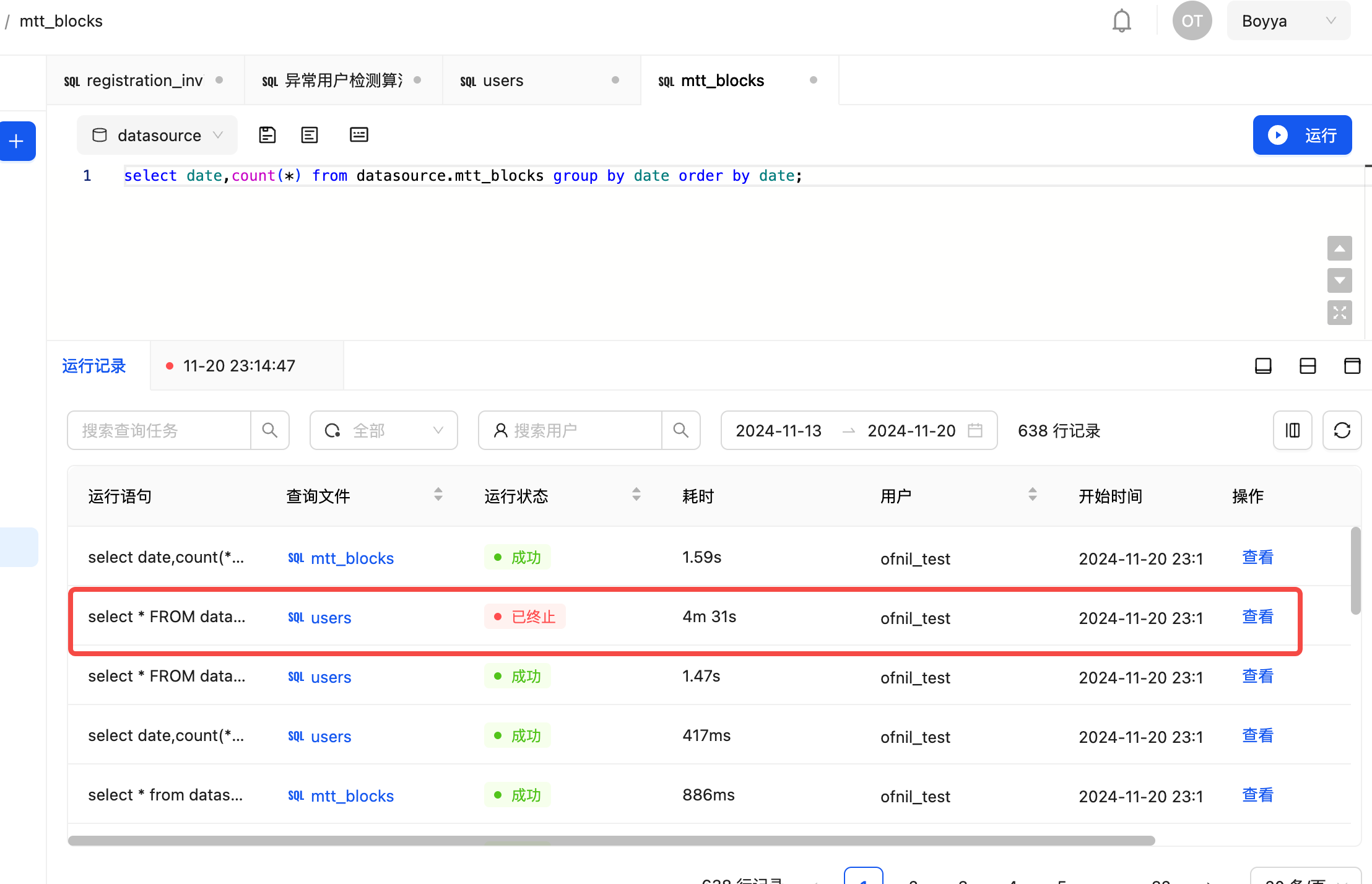Click the 4m 31s duration cell
Viewport: 1372px width, 884px height.
point(709,617)
